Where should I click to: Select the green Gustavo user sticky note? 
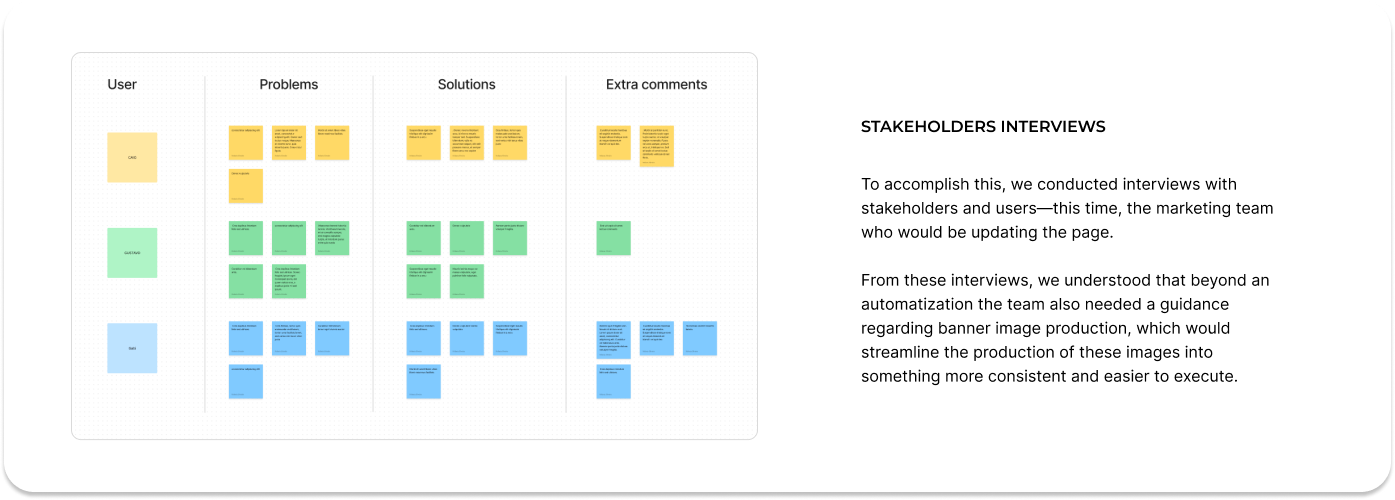pos(132,252)
